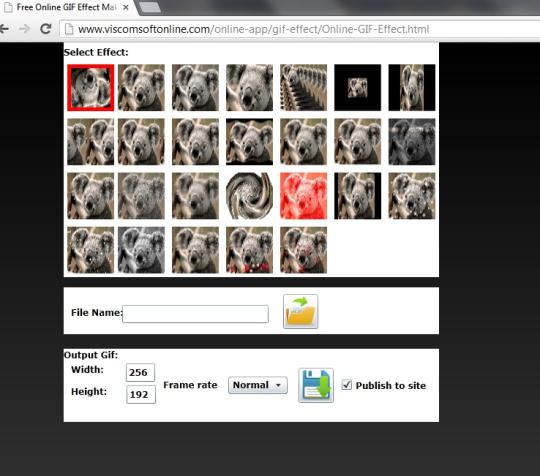Click the Select Effect heading text

tap(96, 52)
